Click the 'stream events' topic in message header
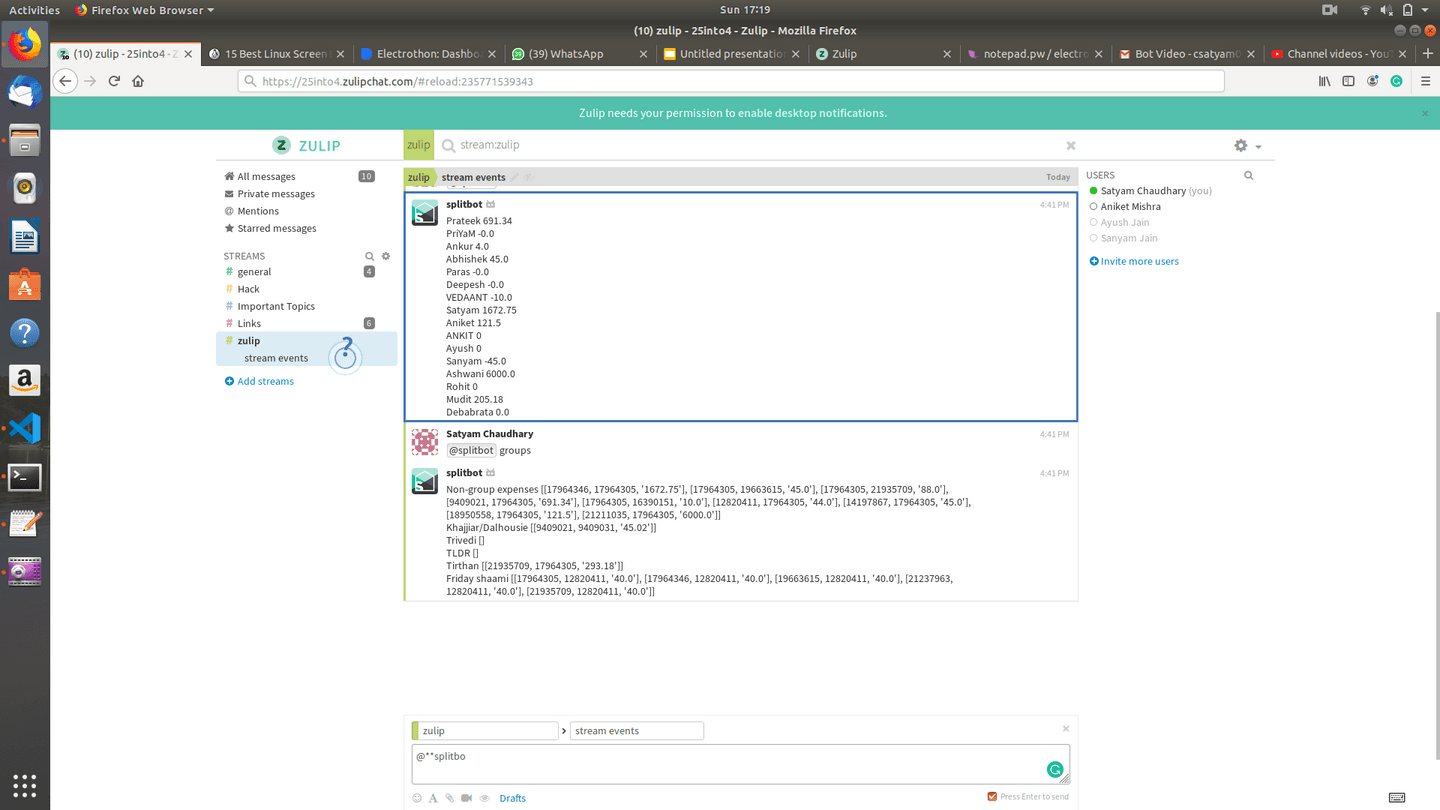Viewport: 1440px width, 810px height. (473, 177)
